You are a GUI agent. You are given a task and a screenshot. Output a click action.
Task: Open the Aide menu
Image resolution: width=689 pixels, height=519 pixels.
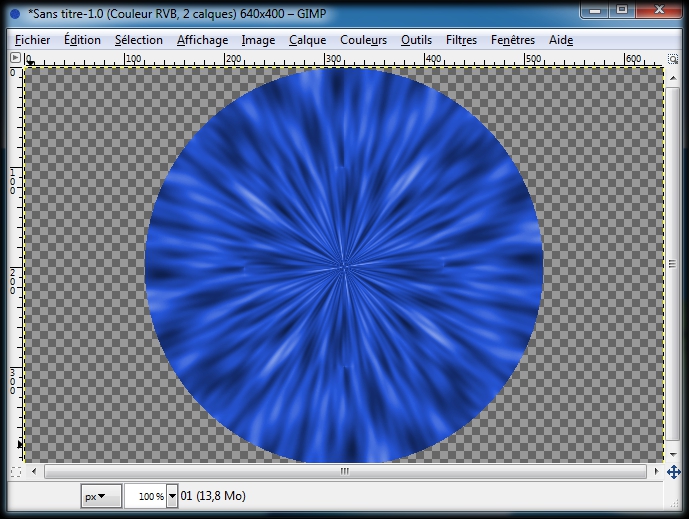click(x=561, y=40)
